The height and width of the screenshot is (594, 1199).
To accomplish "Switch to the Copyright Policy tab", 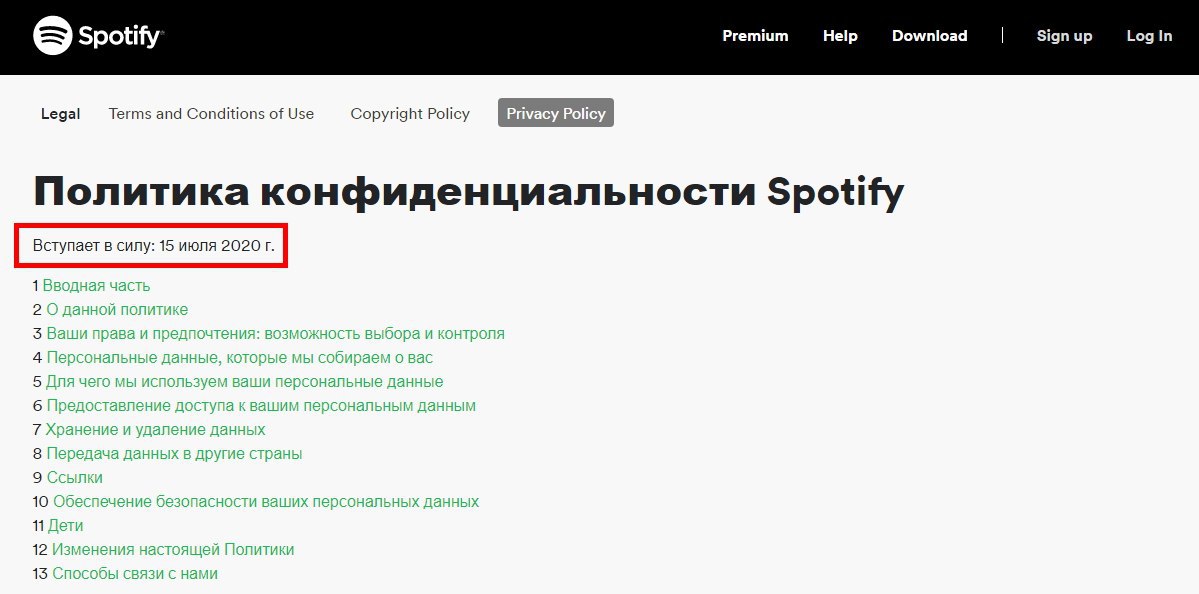I will [x=410, y=113].
